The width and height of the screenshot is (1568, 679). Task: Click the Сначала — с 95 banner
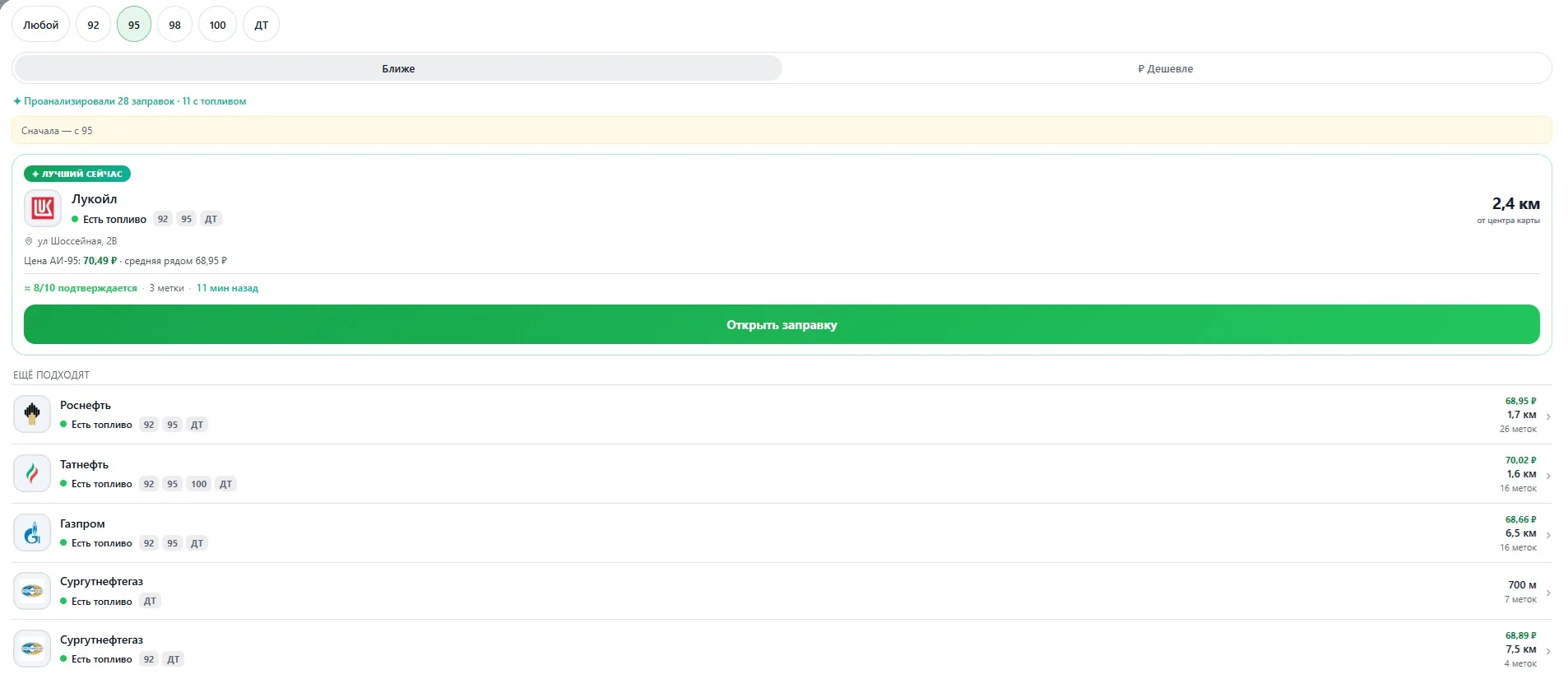click(782, 130)
